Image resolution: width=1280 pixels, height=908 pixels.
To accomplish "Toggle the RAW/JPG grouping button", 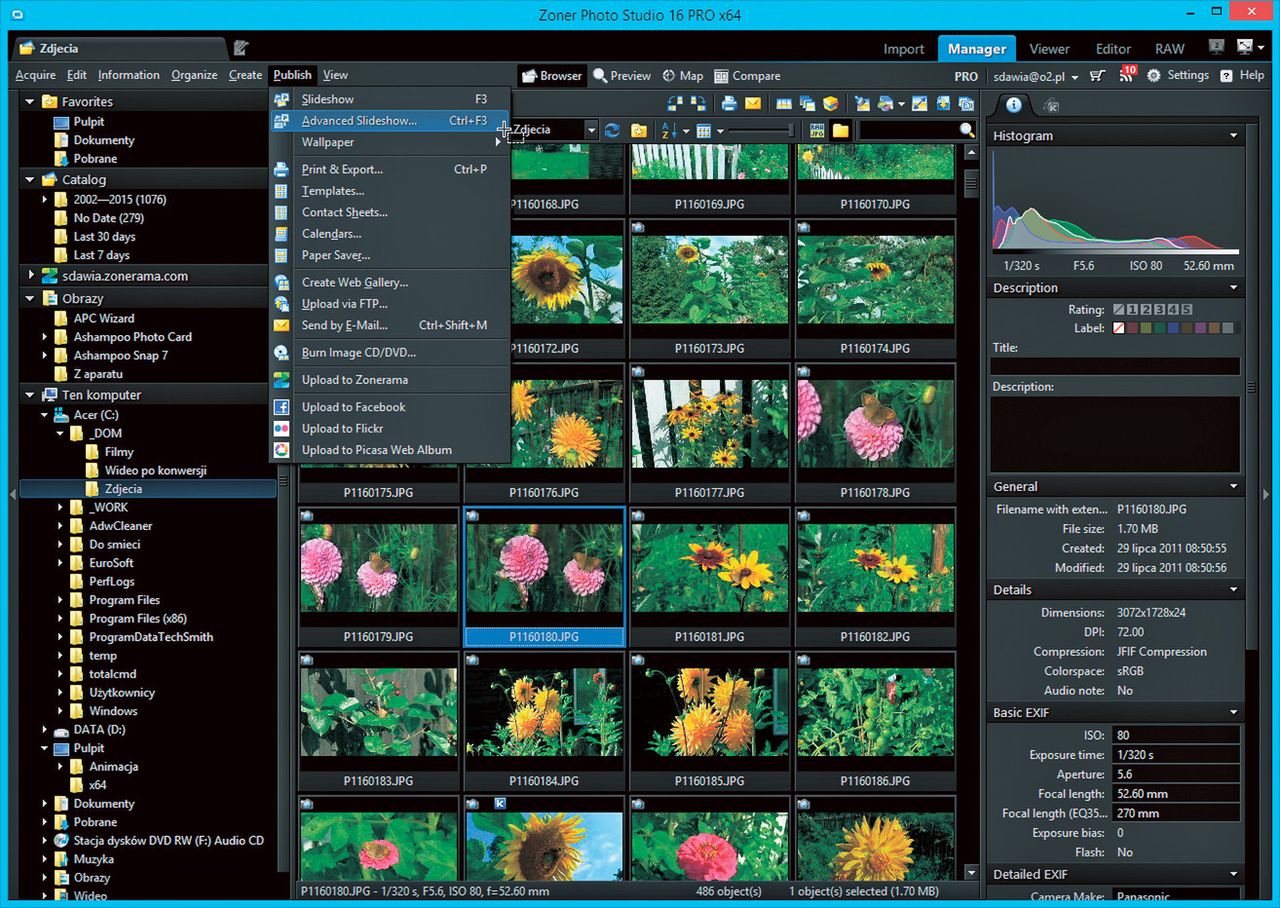I will tap(817, 131).
